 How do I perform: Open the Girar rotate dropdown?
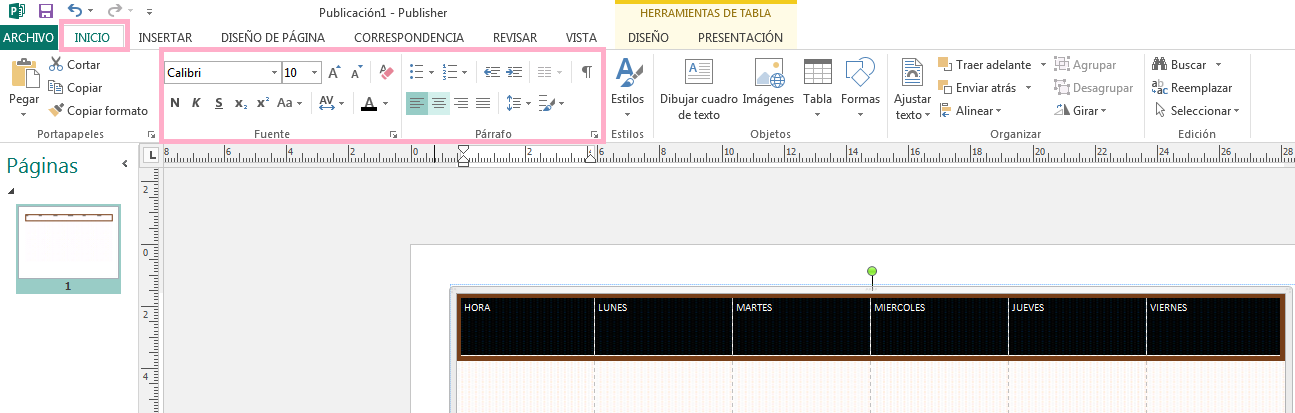point(1082,110)
